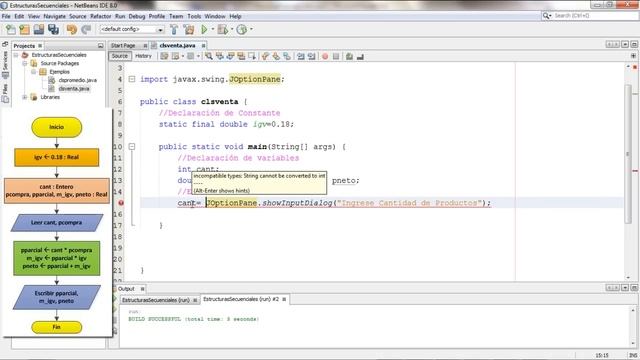Close the Start Page tab
The image size is (640, 360).
pyautogui.click(x=145, y=46)
